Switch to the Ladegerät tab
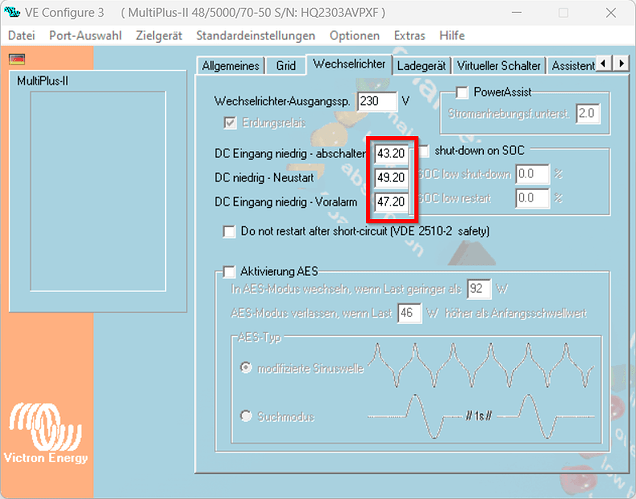The width and height of the screenshot is (636, 499). pyautogui.click(x=421, y=66)
